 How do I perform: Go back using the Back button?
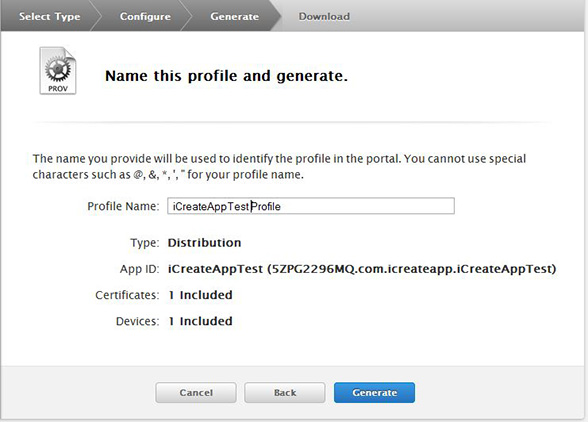285,393
